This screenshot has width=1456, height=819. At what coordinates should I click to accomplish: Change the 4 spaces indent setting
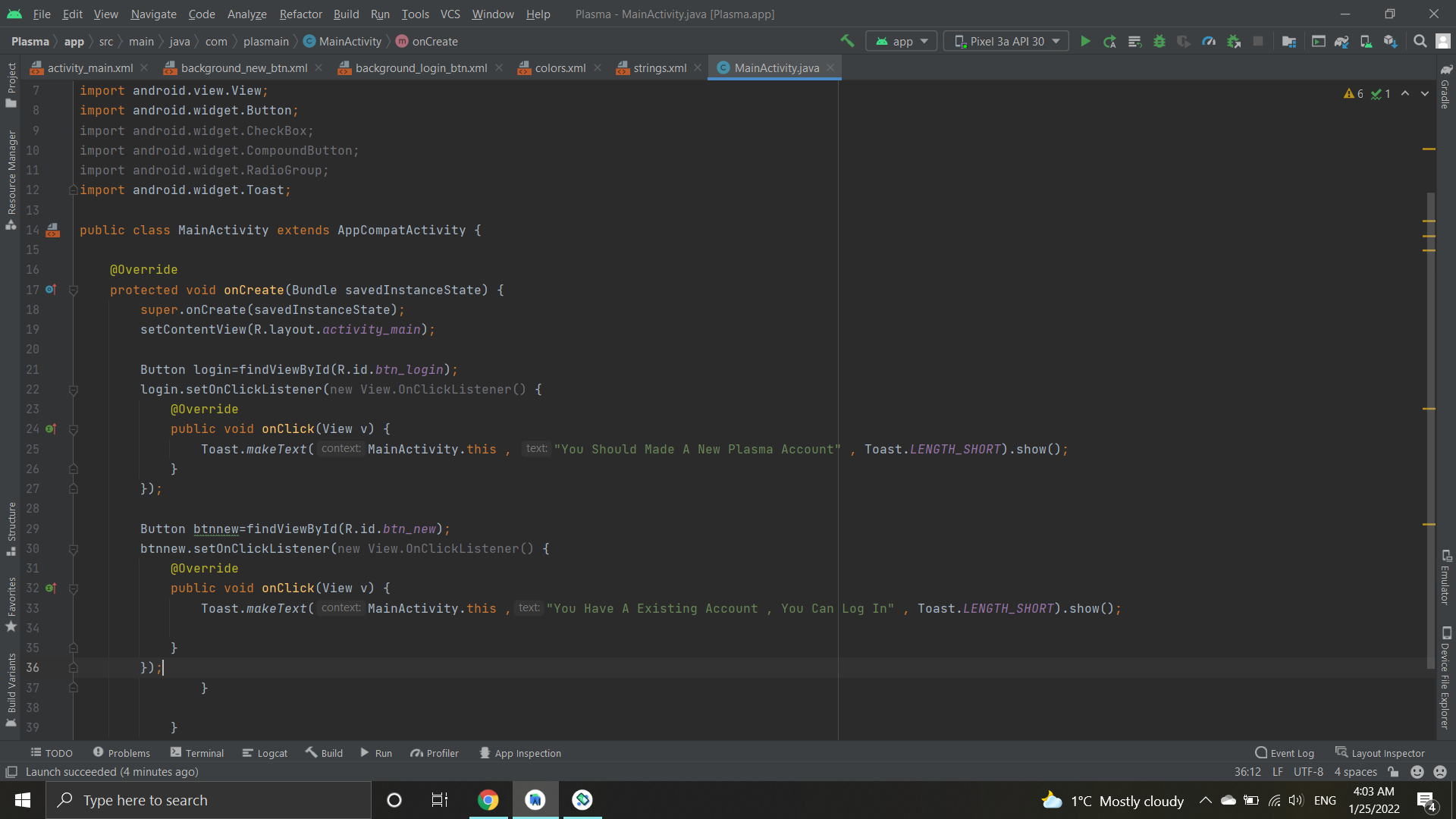(x=1355, y=772)
